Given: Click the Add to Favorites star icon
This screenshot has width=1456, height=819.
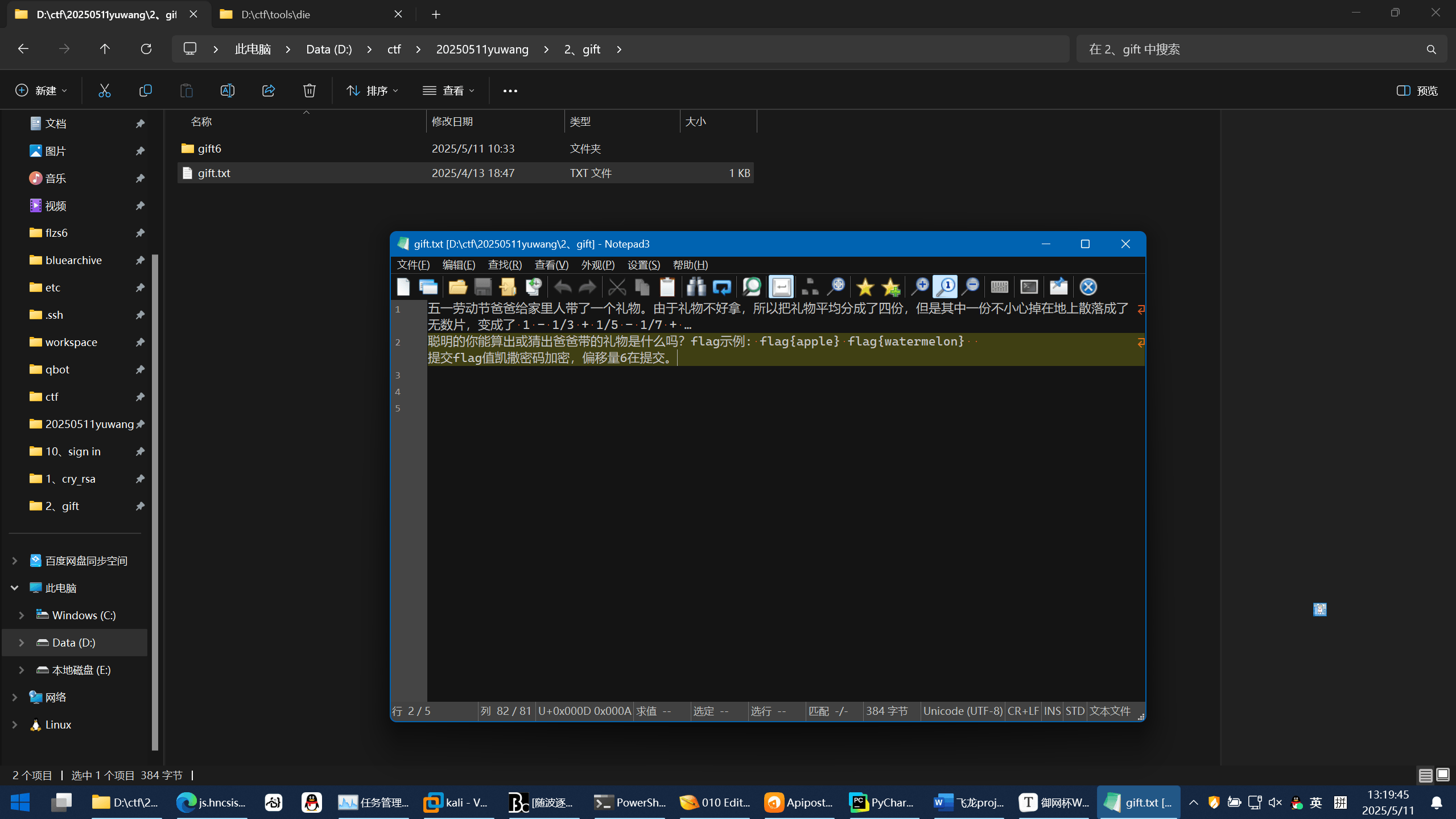Looking at the screenshot, I should (x=890, y=287).
